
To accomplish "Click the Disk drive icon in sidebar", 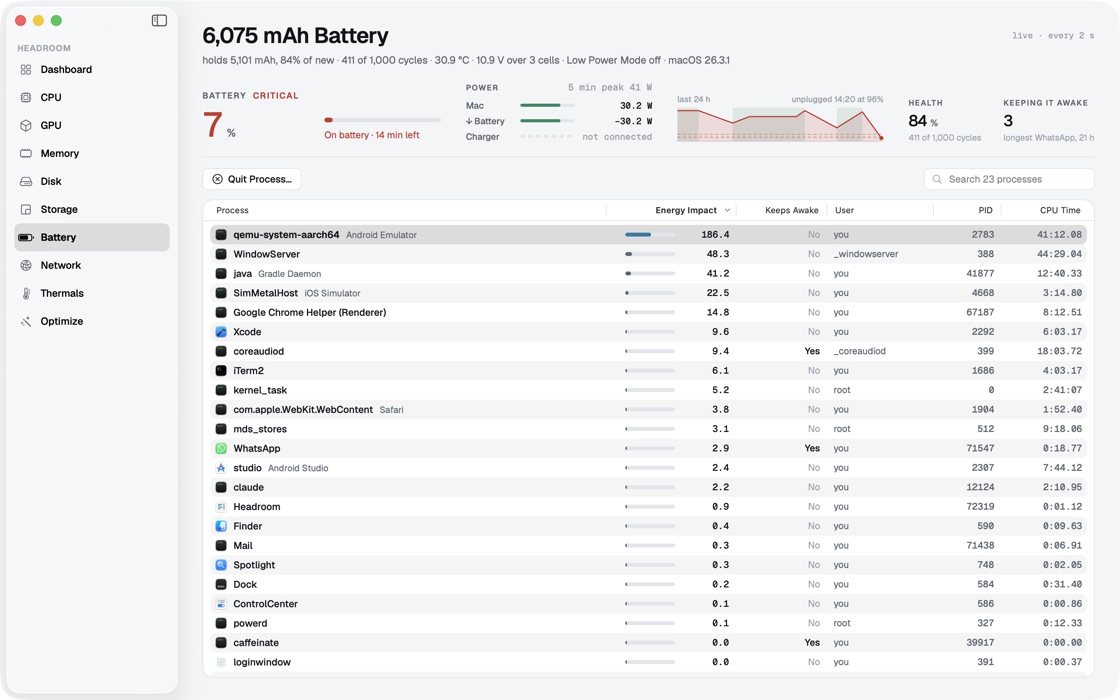I will click(x=26, y=181).
